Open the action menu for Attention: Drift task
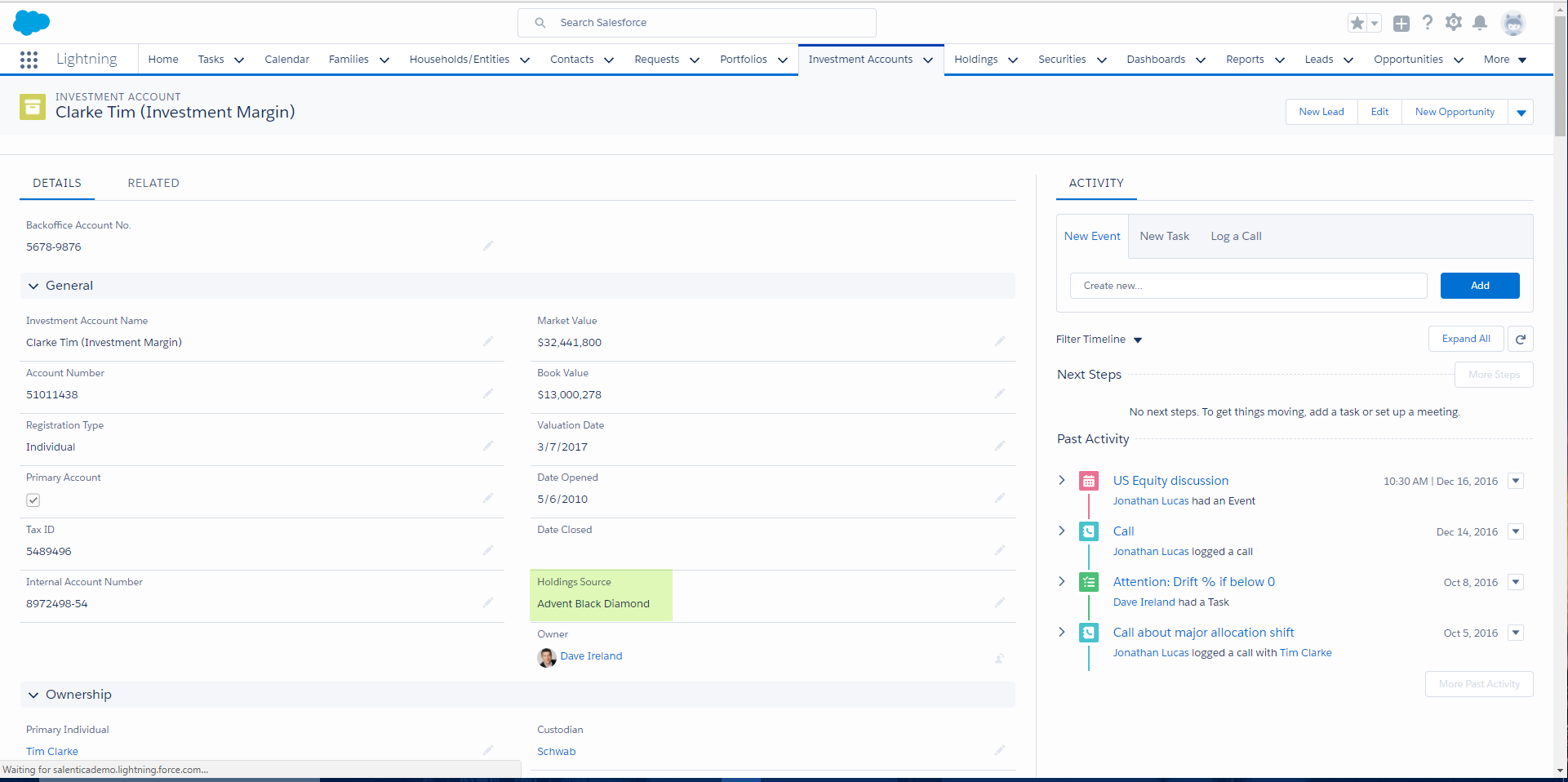The image size is (1568, 782). [1516, 582]
